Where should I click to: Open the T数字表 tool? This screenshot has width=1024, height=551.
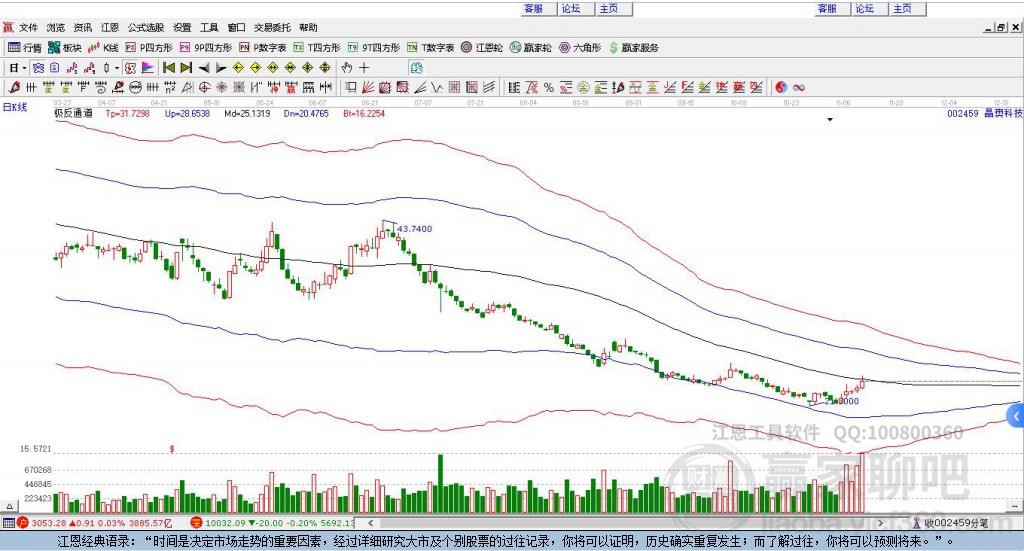pos(430,48)
